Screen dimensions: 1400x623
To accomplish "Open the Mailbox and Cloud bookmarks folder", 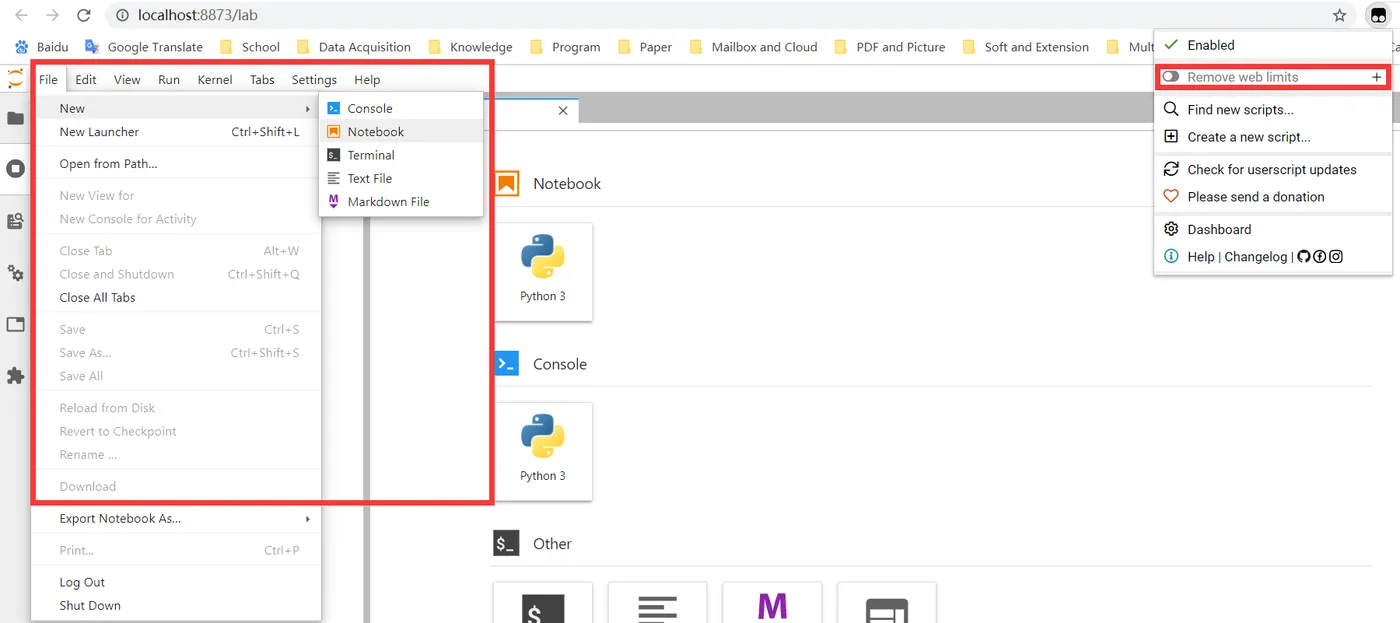I will pos(753,47).
